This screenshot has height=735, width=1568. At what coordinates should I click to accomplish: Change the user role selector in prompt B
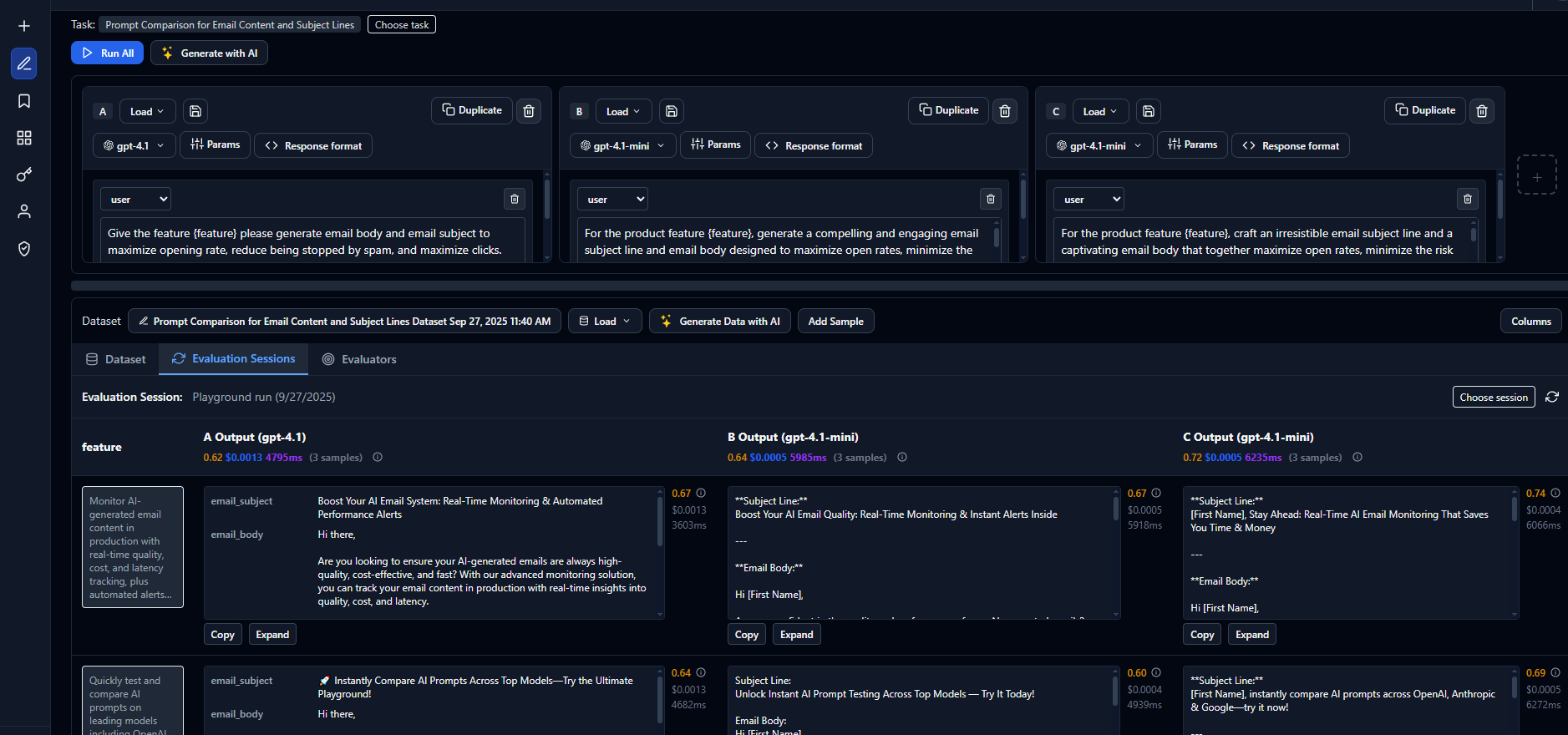[612, 199]
